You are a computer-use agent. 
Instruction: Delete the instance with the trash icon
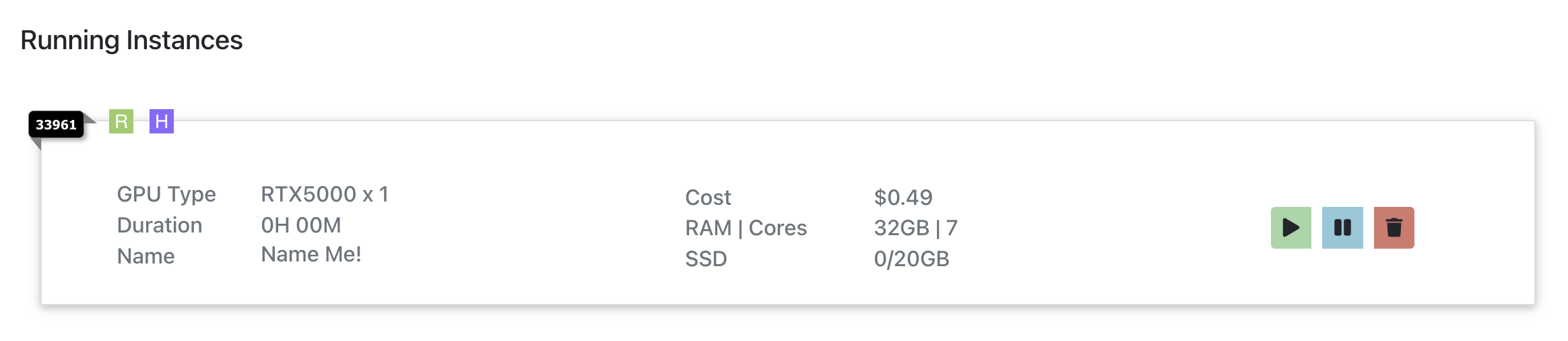click(x=1394, y=228)
